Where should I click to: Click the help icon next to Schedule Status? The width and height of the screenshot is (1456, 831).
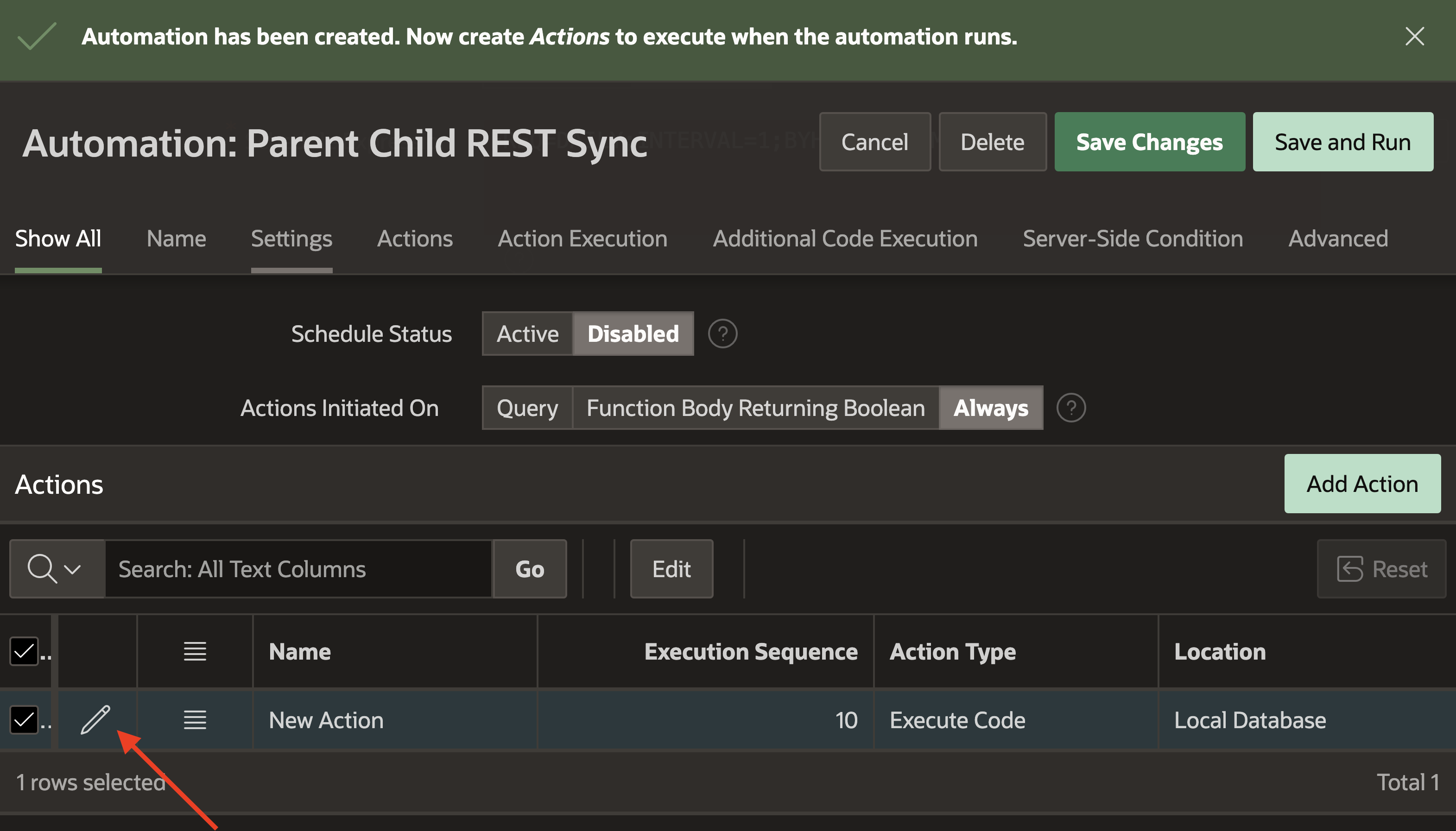coord(723,334)
